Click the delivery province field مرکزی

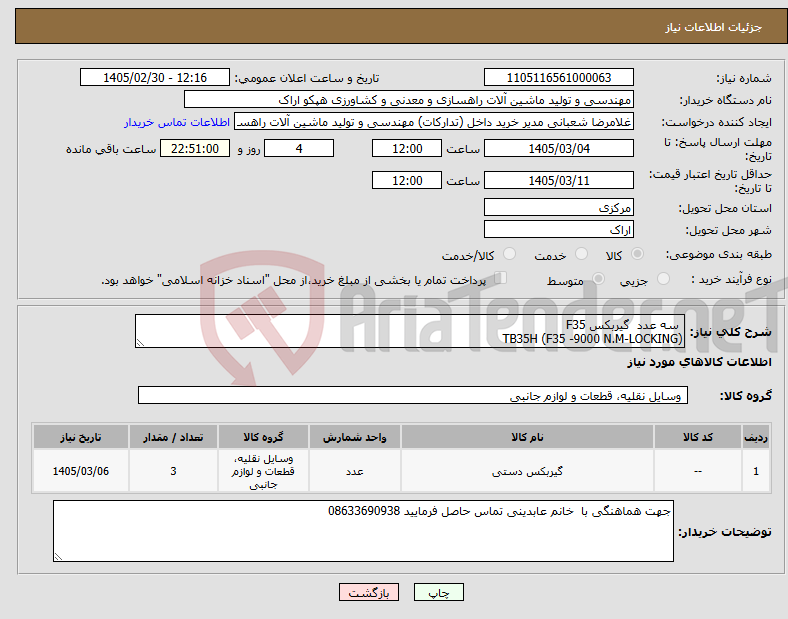tap(558, 207)
